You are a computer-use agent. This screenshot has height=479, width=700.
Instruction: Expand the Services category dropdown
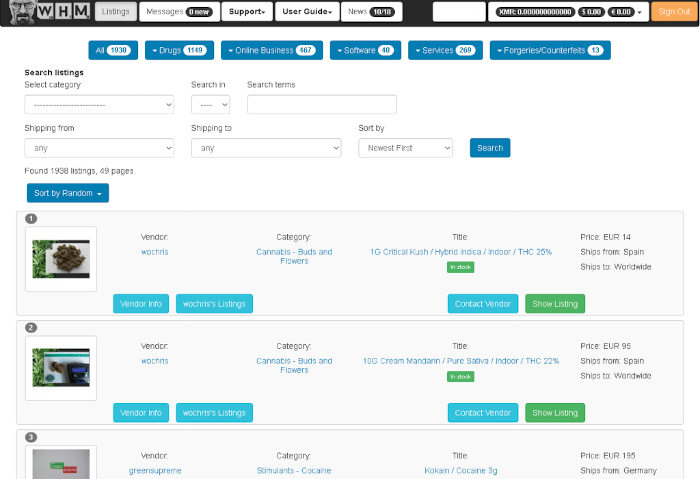click(445, 50)
